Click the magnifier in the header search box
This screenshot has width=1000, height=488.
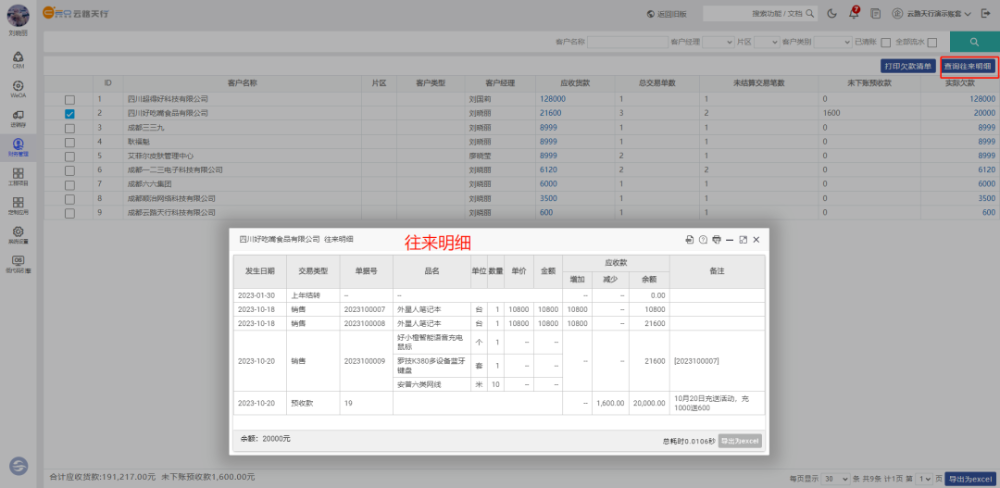(x=809, y=13)
